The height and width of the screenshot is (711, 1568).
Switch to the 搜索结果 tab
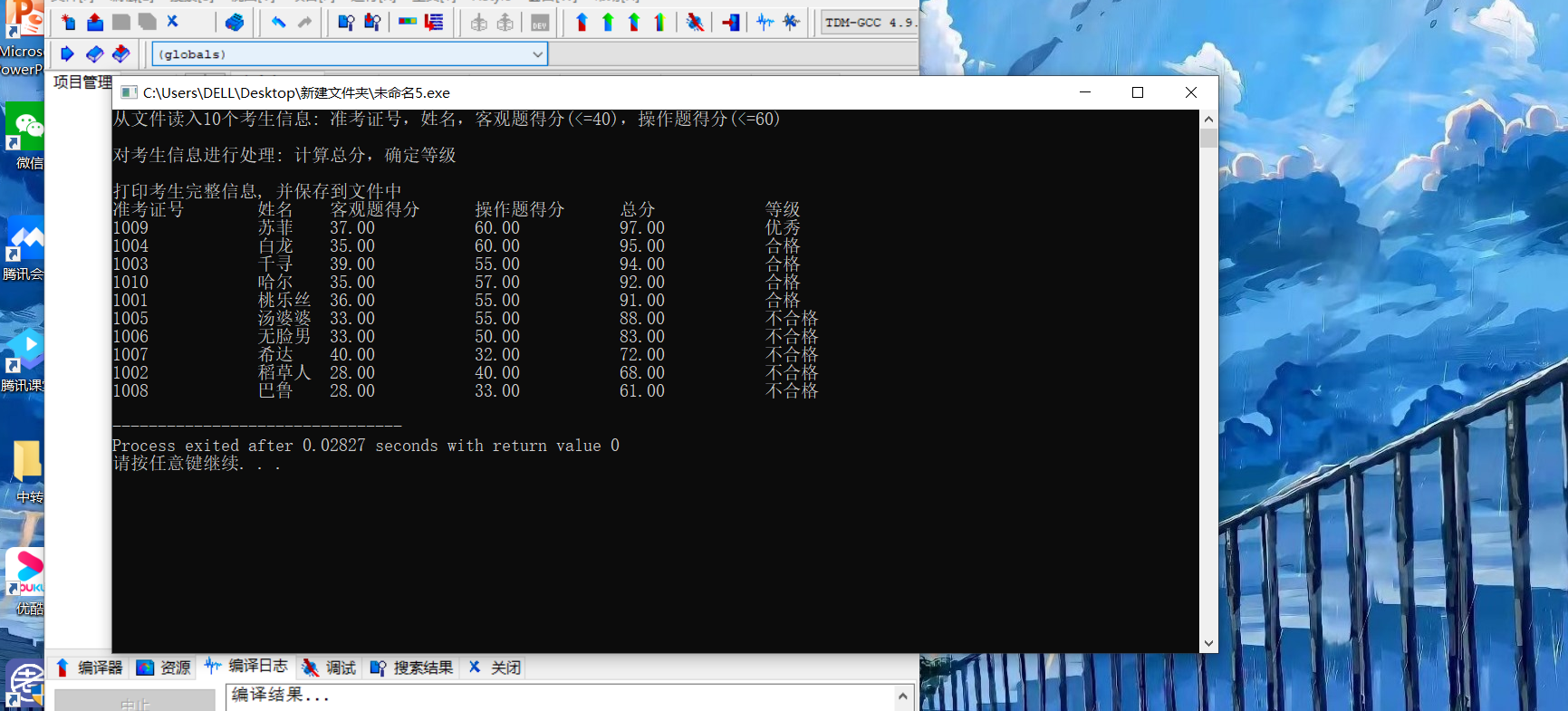tap(411, 668)
